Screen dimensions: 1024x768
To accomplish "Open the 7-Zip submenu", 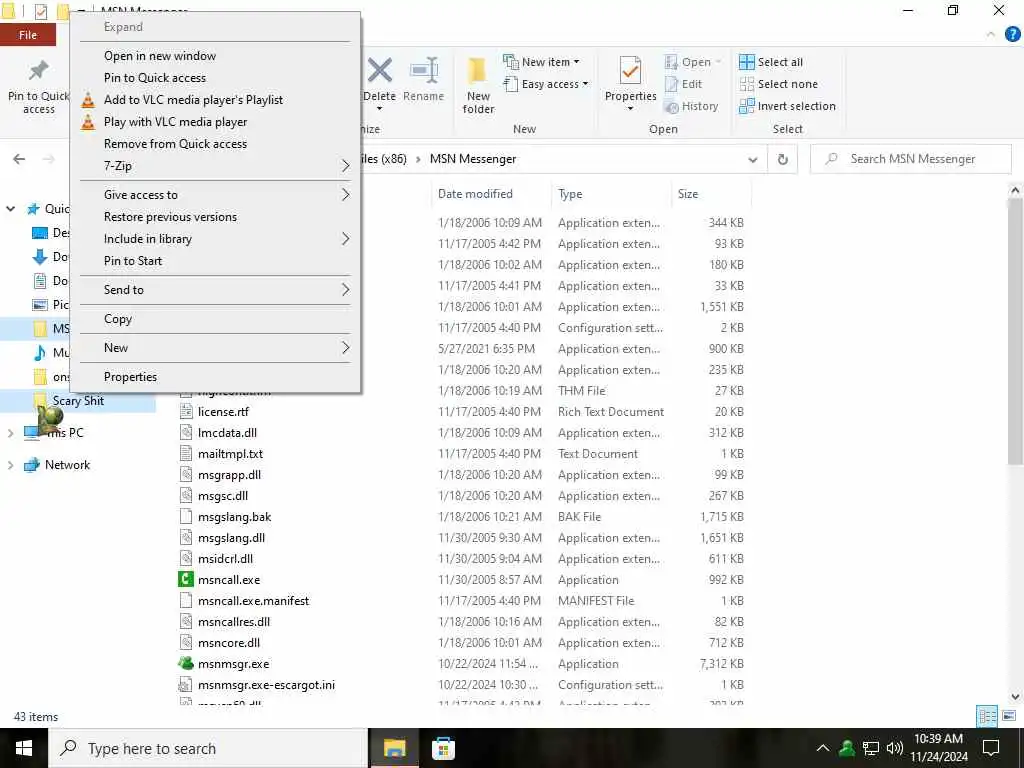I will [x=216, y=166].
